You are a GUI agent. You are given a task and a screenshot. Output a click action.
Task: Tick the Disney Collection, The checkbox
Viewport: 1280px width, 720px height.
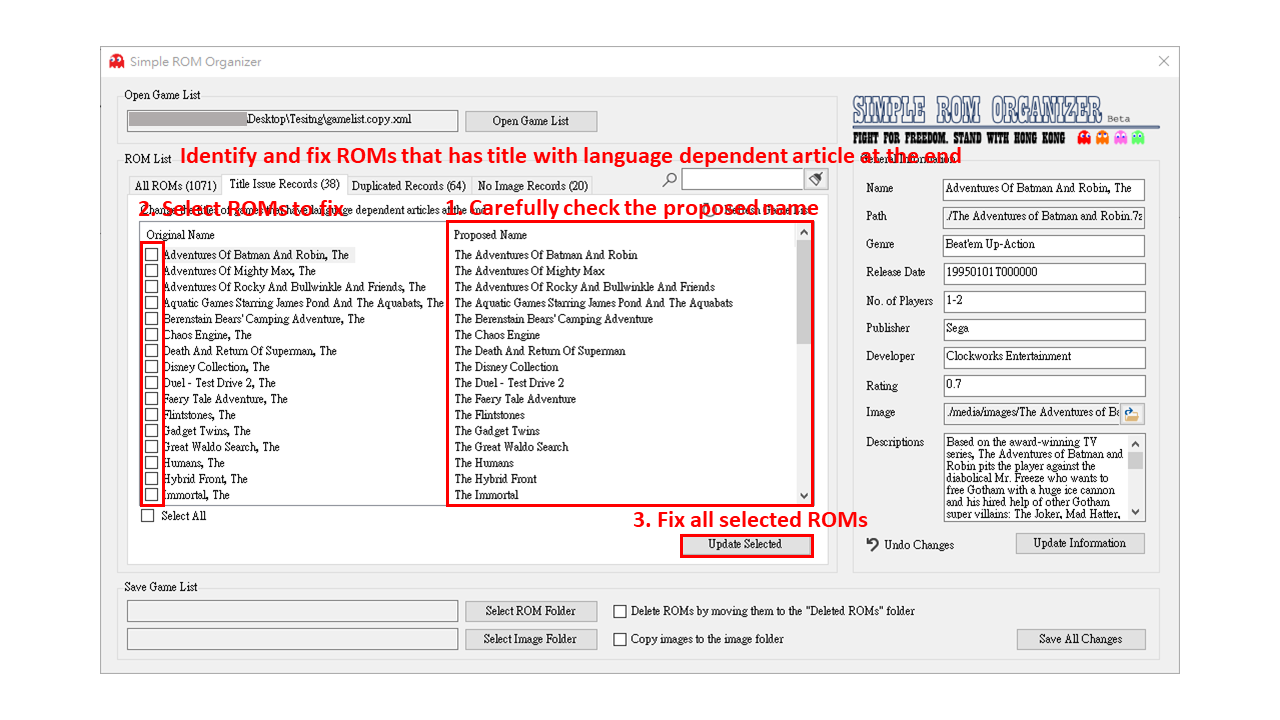(x=151, y=367)
